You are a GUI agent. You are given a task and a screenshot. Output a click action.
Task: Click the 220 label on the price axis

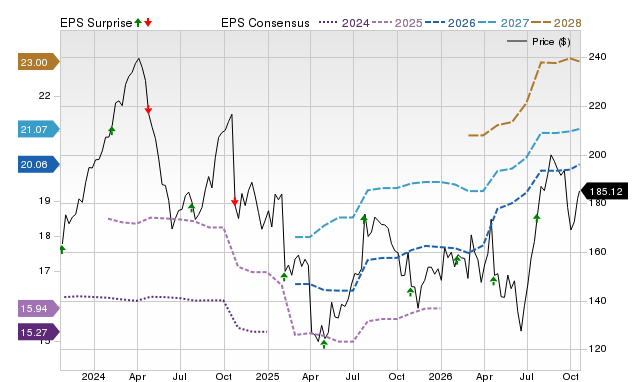[x=598, y=106]
